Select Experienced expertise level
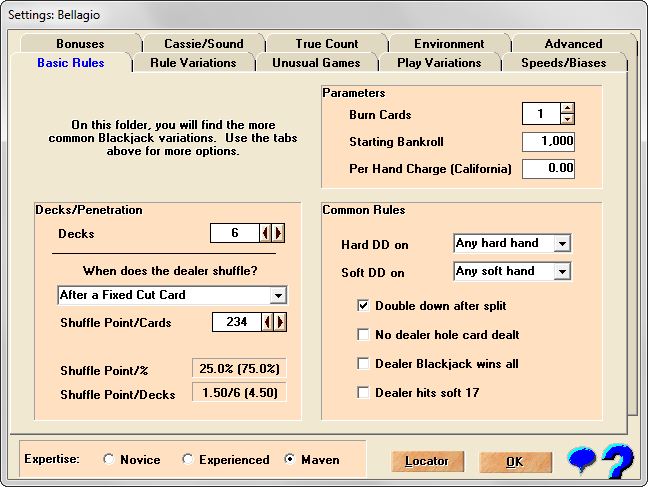The width and height of the screenshot is (648, 487). (188, 459)
